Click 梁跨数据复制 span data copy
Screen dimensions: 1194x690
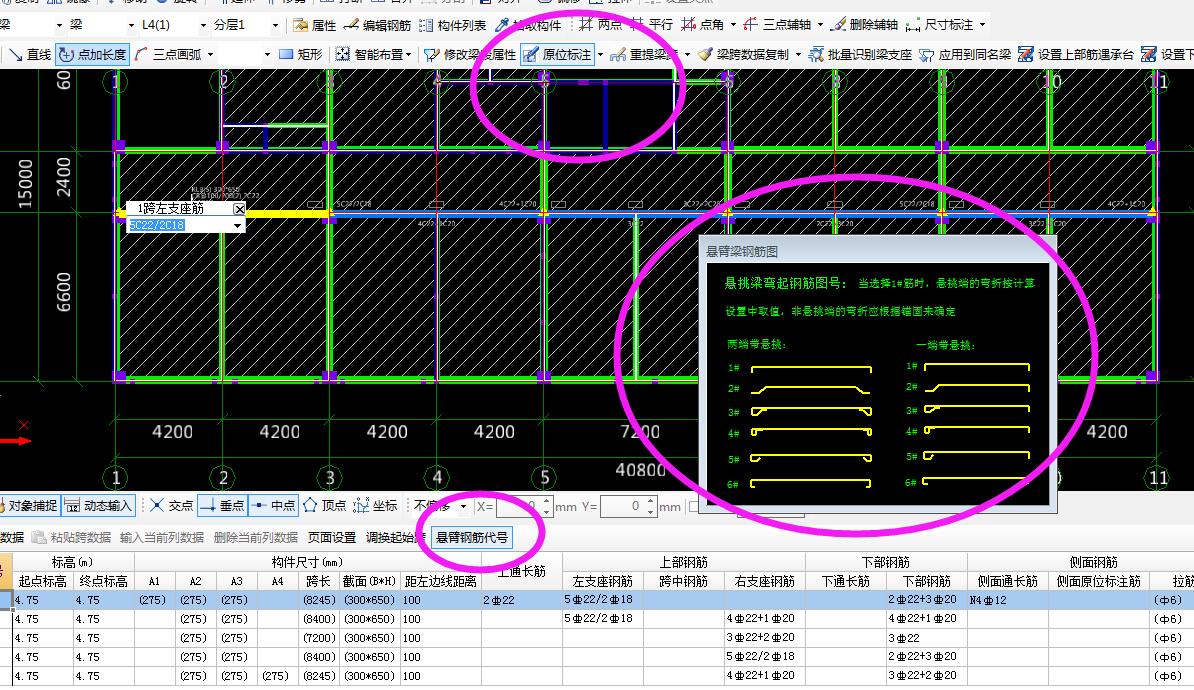tap(743, 55)
